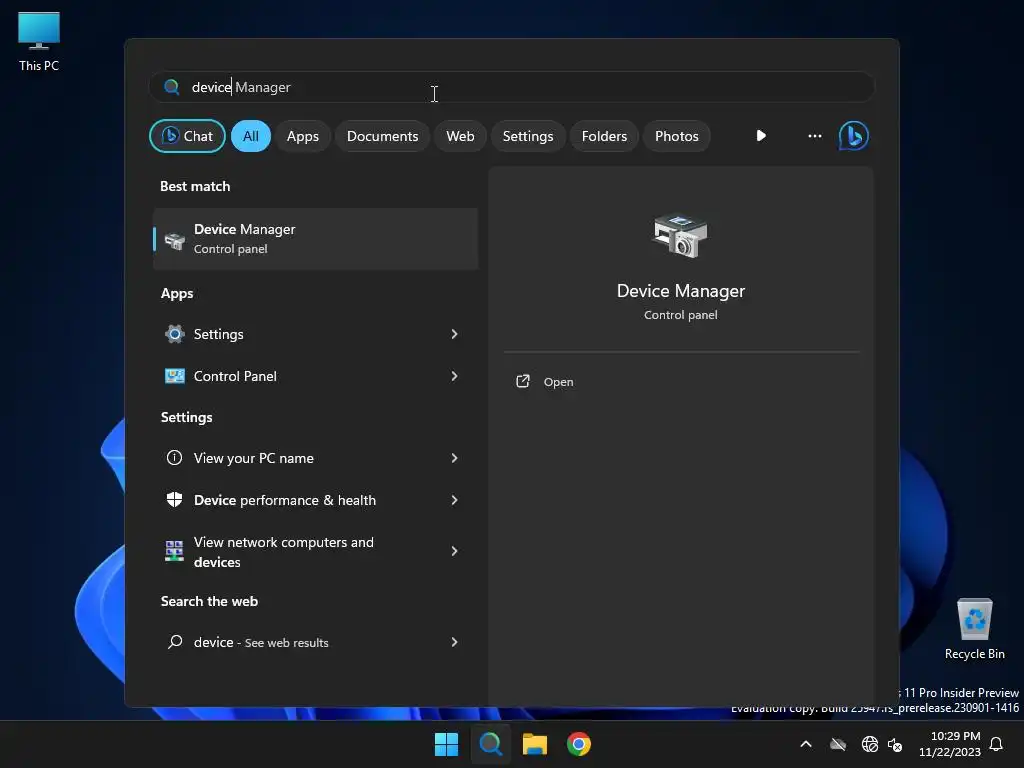Expand the Control Panel result arrow
Screen dimensions: 1024x768
[455, 376]
